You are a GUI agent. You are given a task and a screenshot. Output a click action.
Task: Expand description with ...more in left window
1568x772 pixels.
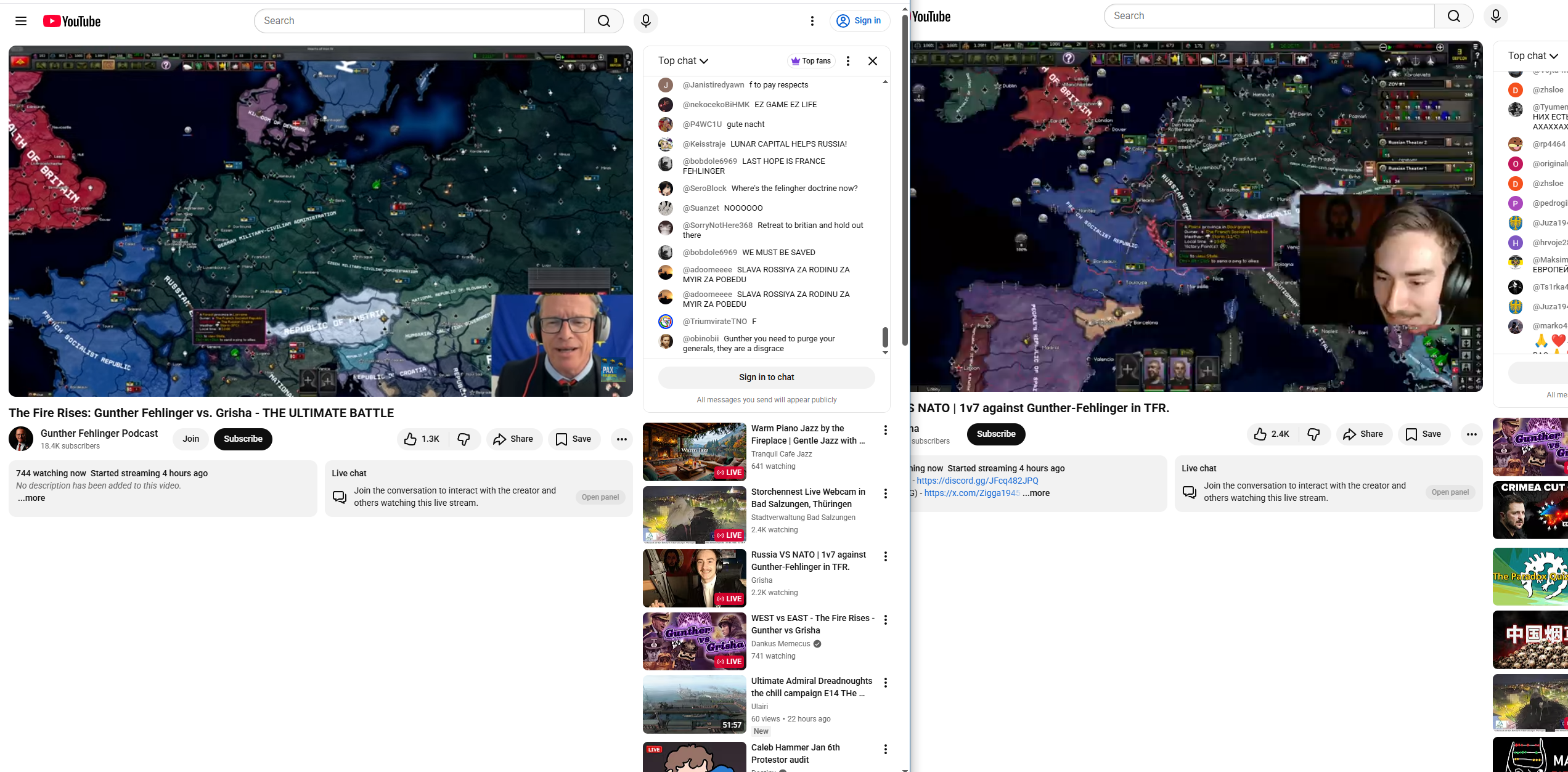(31, 498)
